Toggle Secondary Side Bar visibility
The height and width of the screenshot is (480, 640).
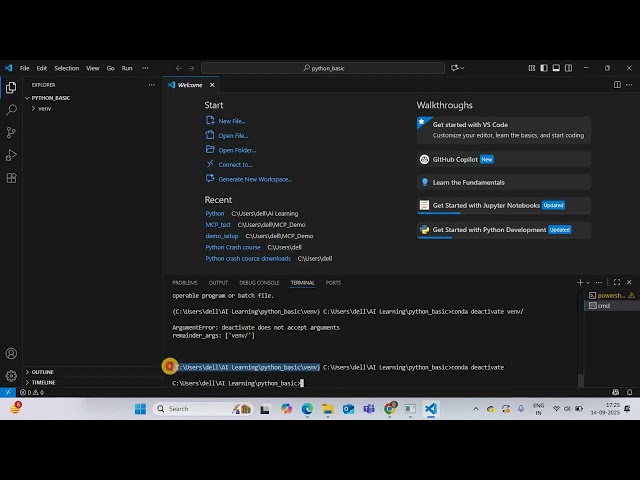(568, 68)
